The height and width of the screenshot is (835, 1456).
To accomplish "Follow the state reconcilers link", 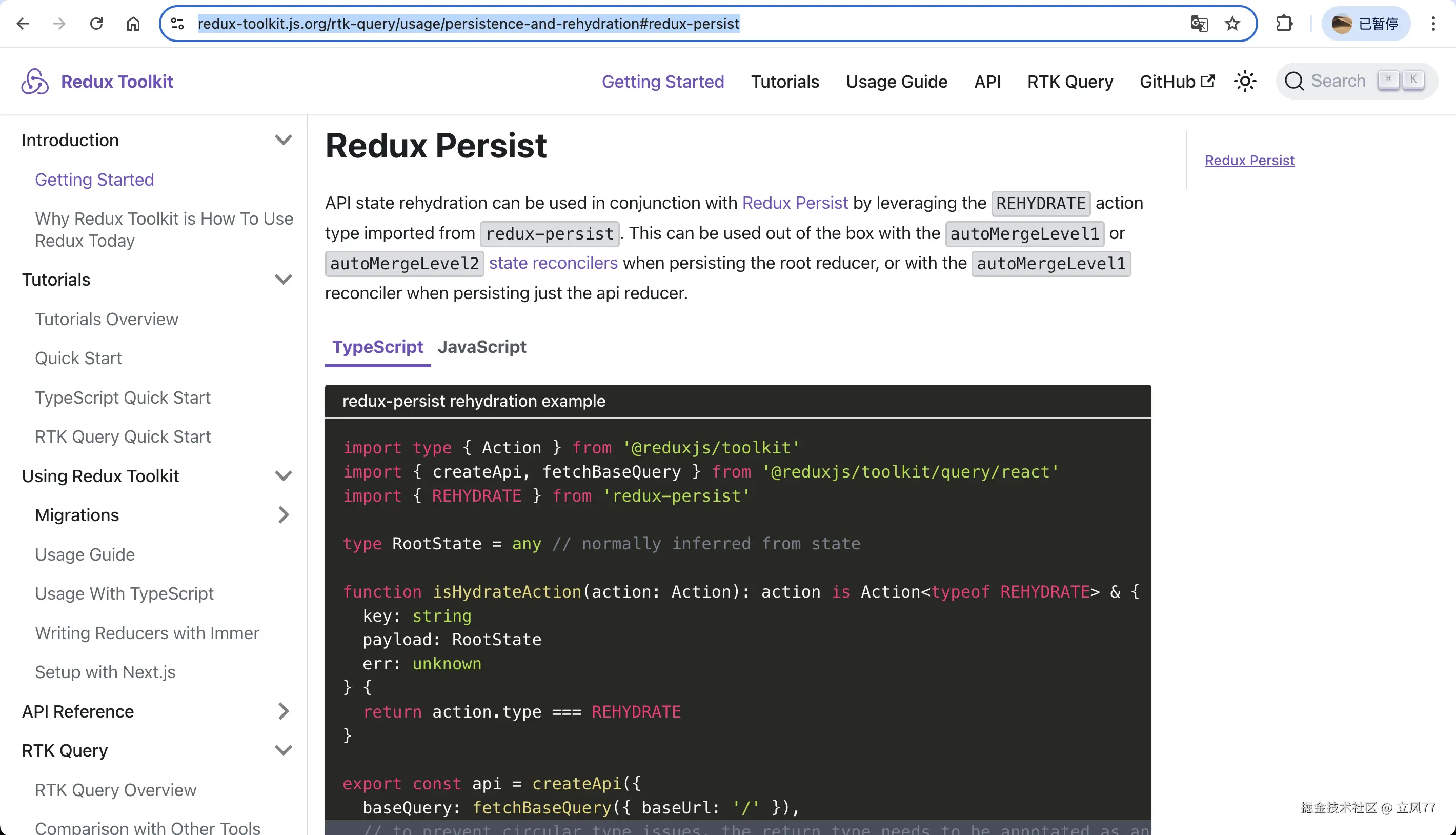I will (x=553, y=263).
